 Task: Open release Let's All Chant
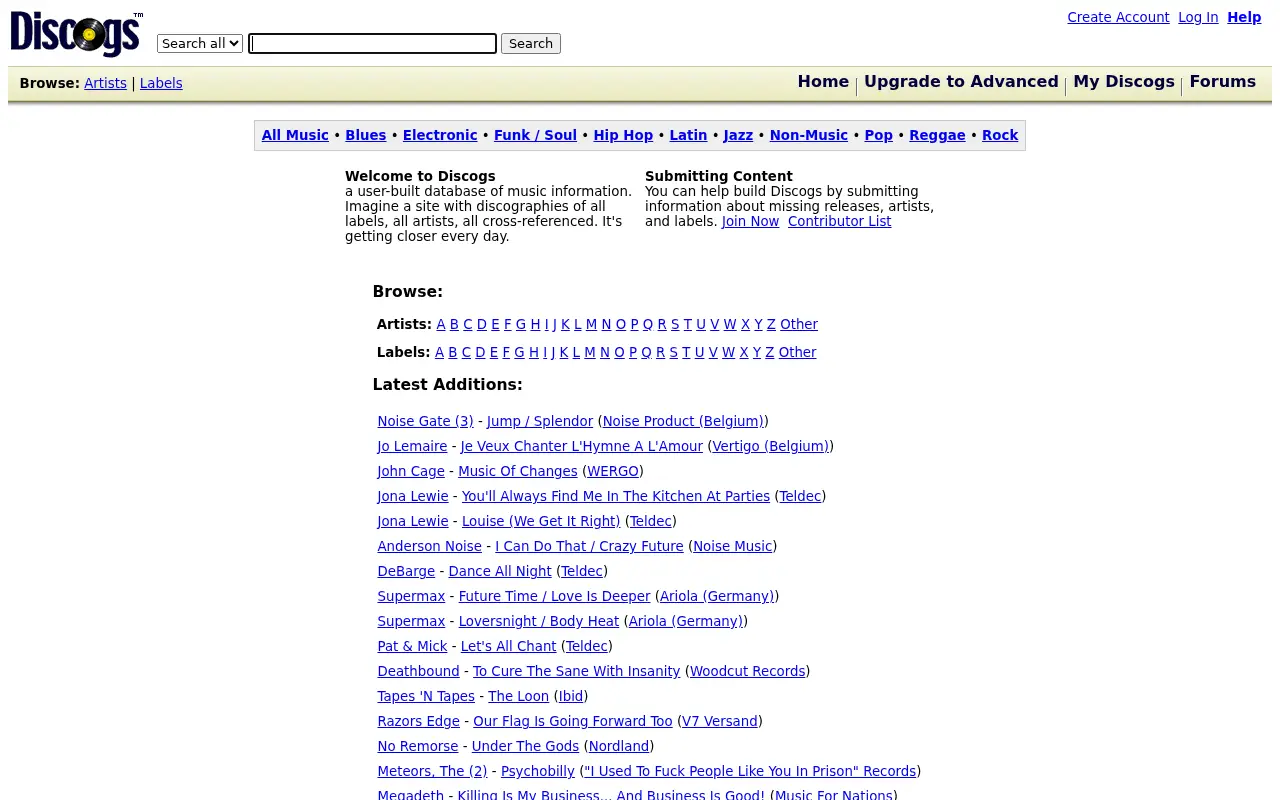click(x=508, y=646)
